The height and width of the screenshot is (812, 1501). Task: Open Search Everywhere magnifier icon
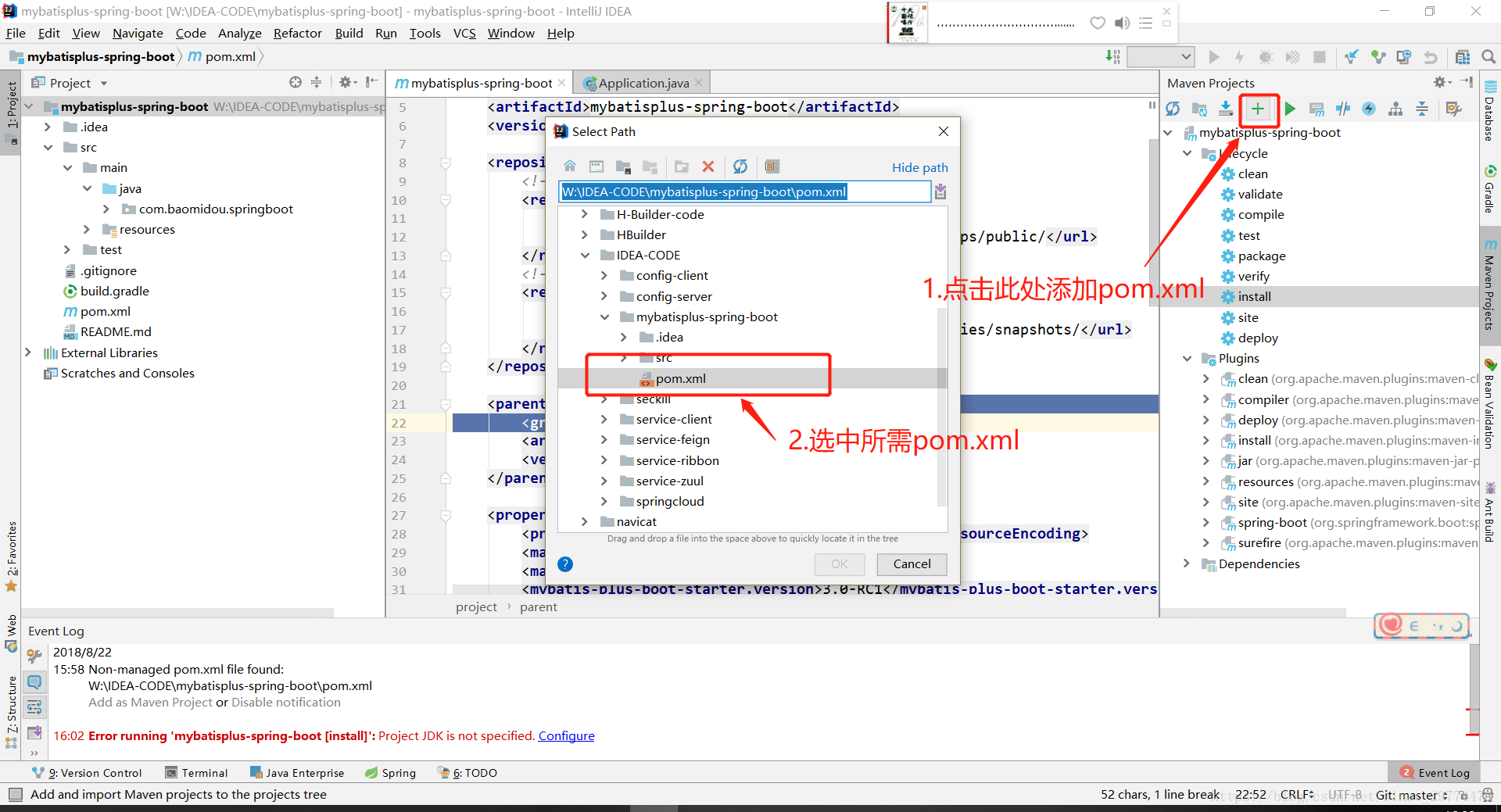click(1488, 57)
